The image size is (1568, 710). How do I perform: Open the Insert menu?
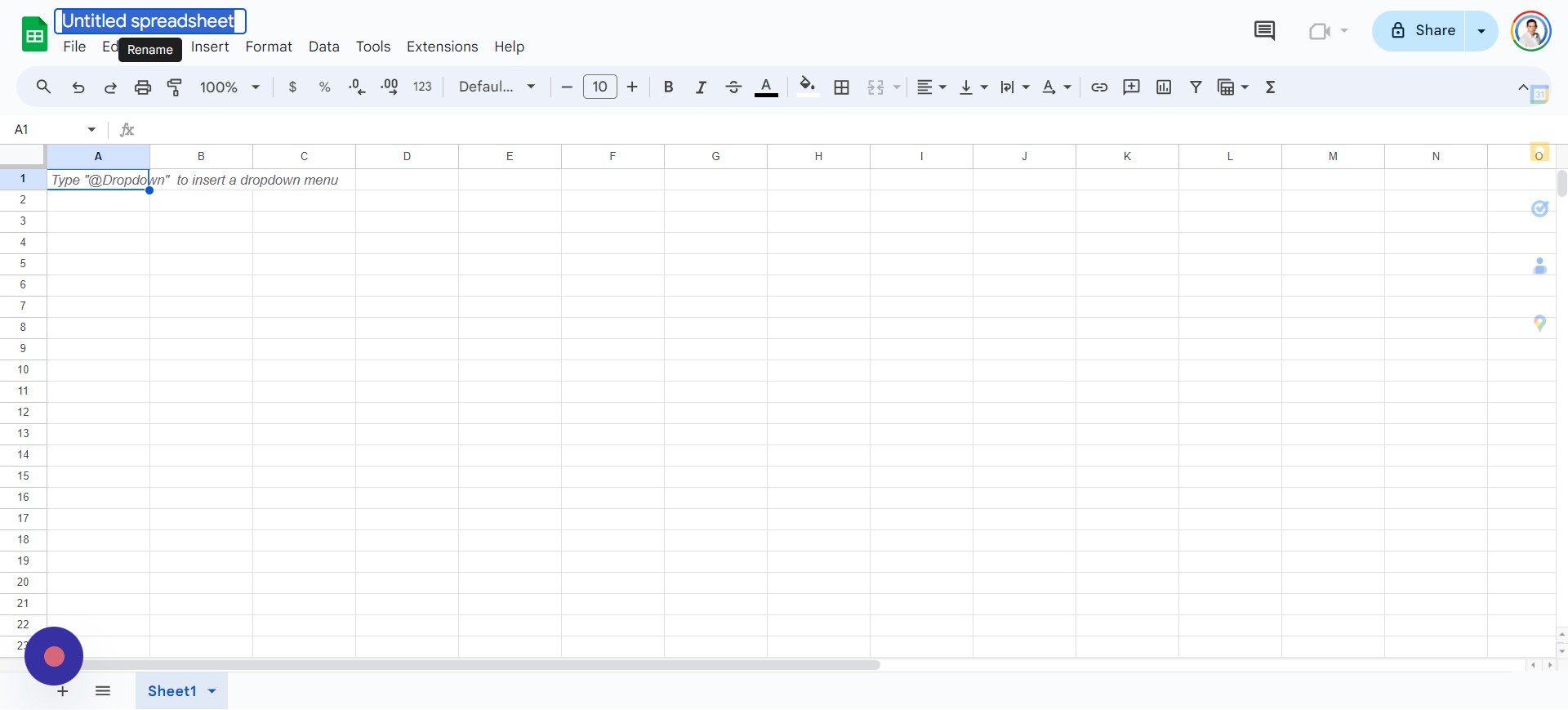coord(210,47)
